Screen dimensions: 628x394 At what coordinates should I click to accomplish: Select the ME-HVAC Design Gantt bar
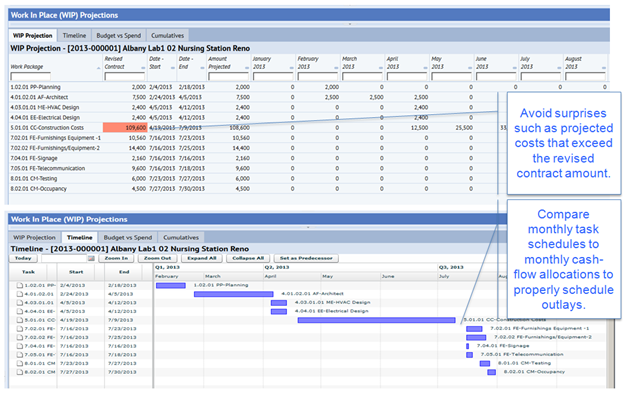point(279,303)
